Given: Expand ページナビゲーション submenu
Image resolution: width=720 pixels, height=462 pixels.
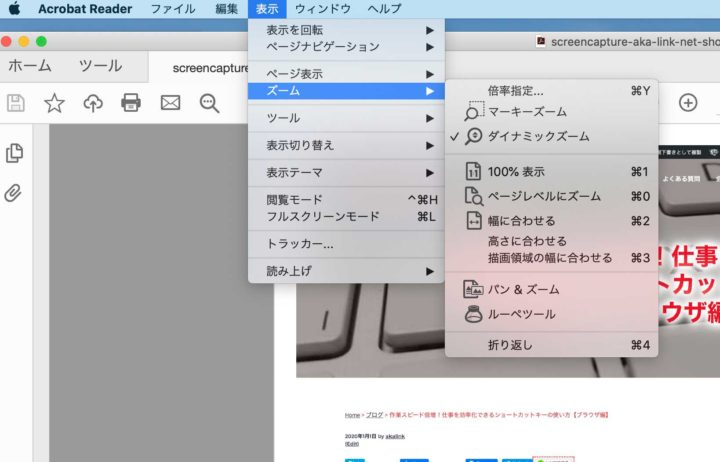Looking at the screenshot, I should pyautogui.click(x=346, y=47).
